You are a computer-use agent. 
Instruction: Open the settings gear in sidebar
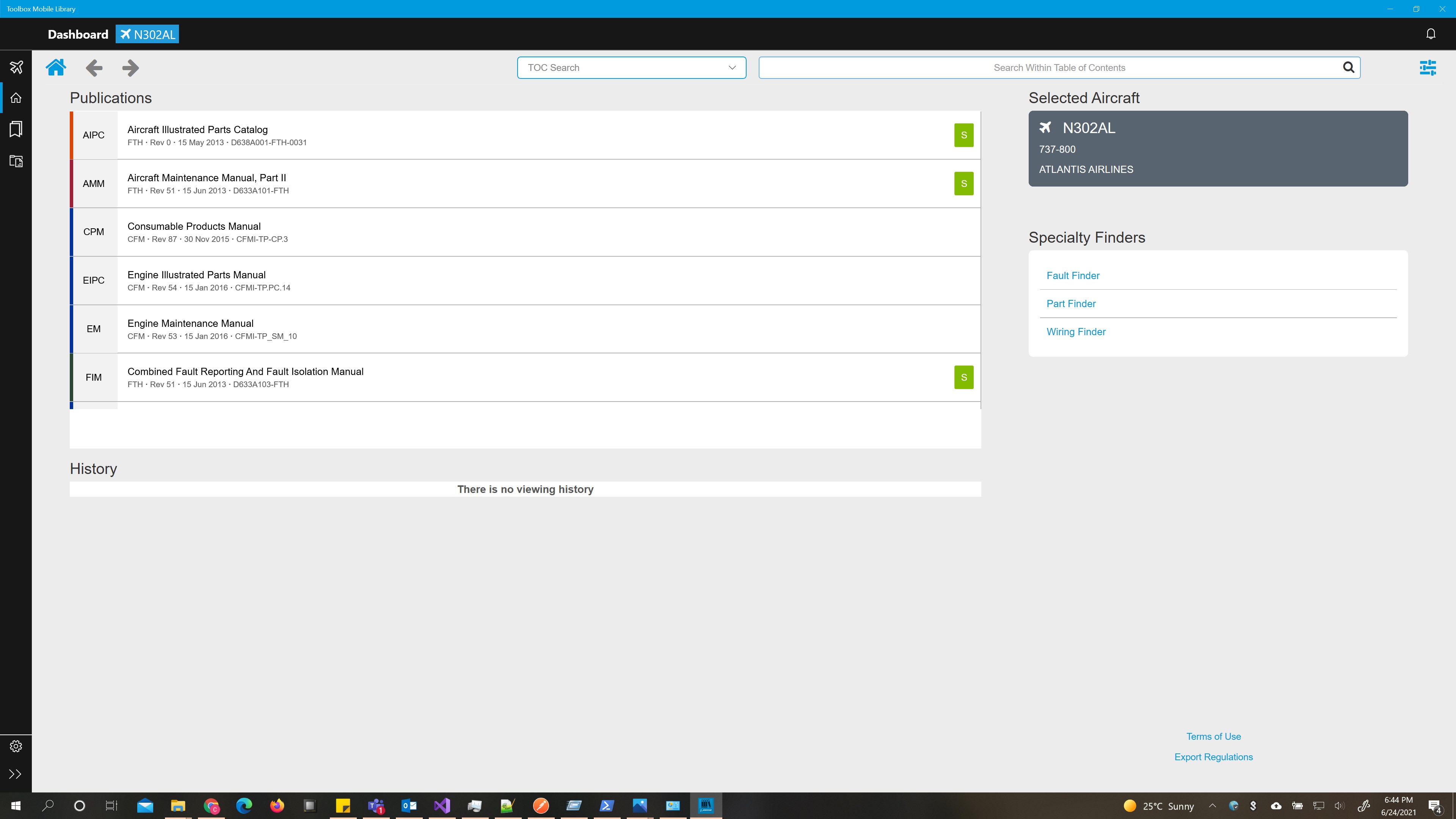click(x=16, y=746)
